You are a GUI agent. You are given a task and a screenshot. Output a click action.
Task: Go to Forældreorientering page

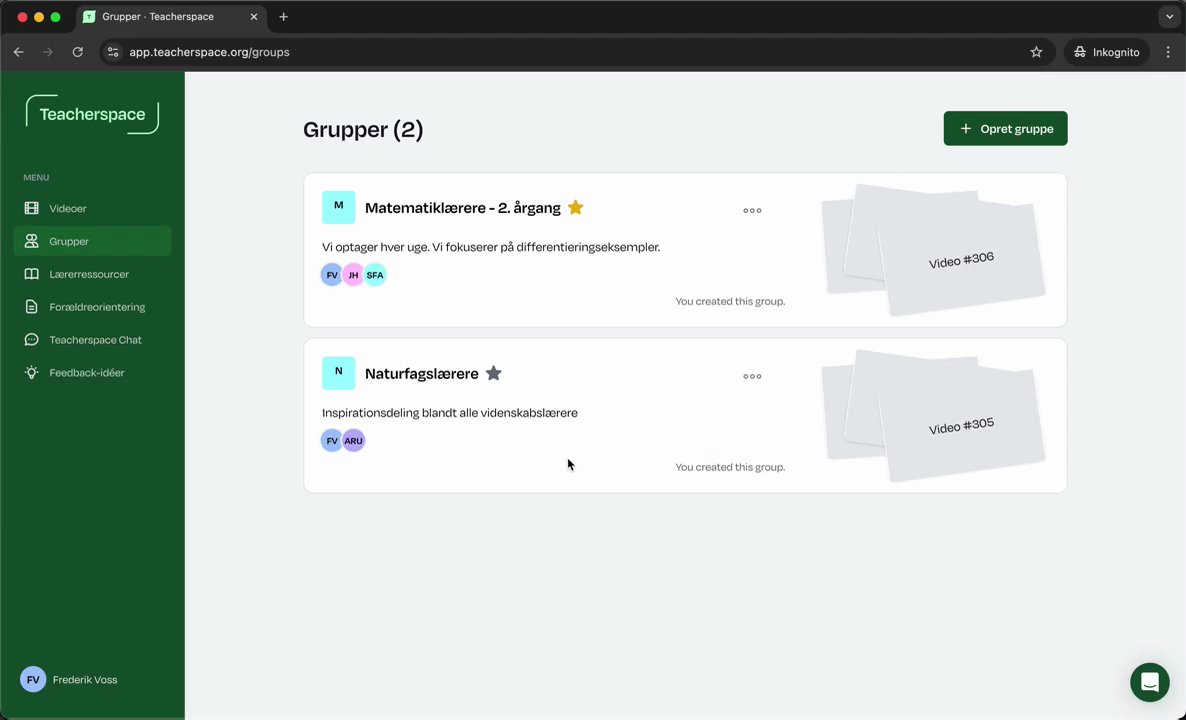[92, 307]
